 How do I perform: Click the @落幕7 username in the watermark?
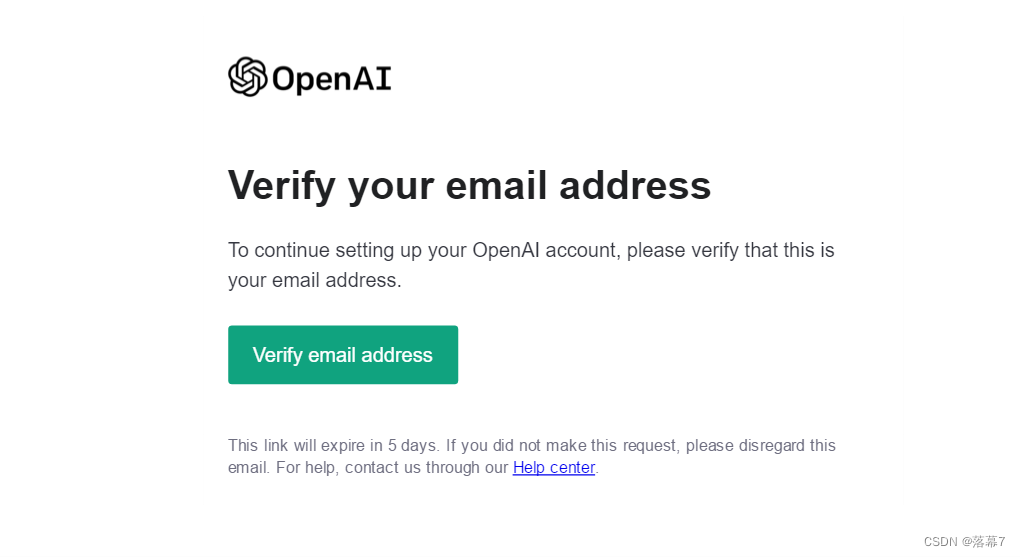[984, 541]
